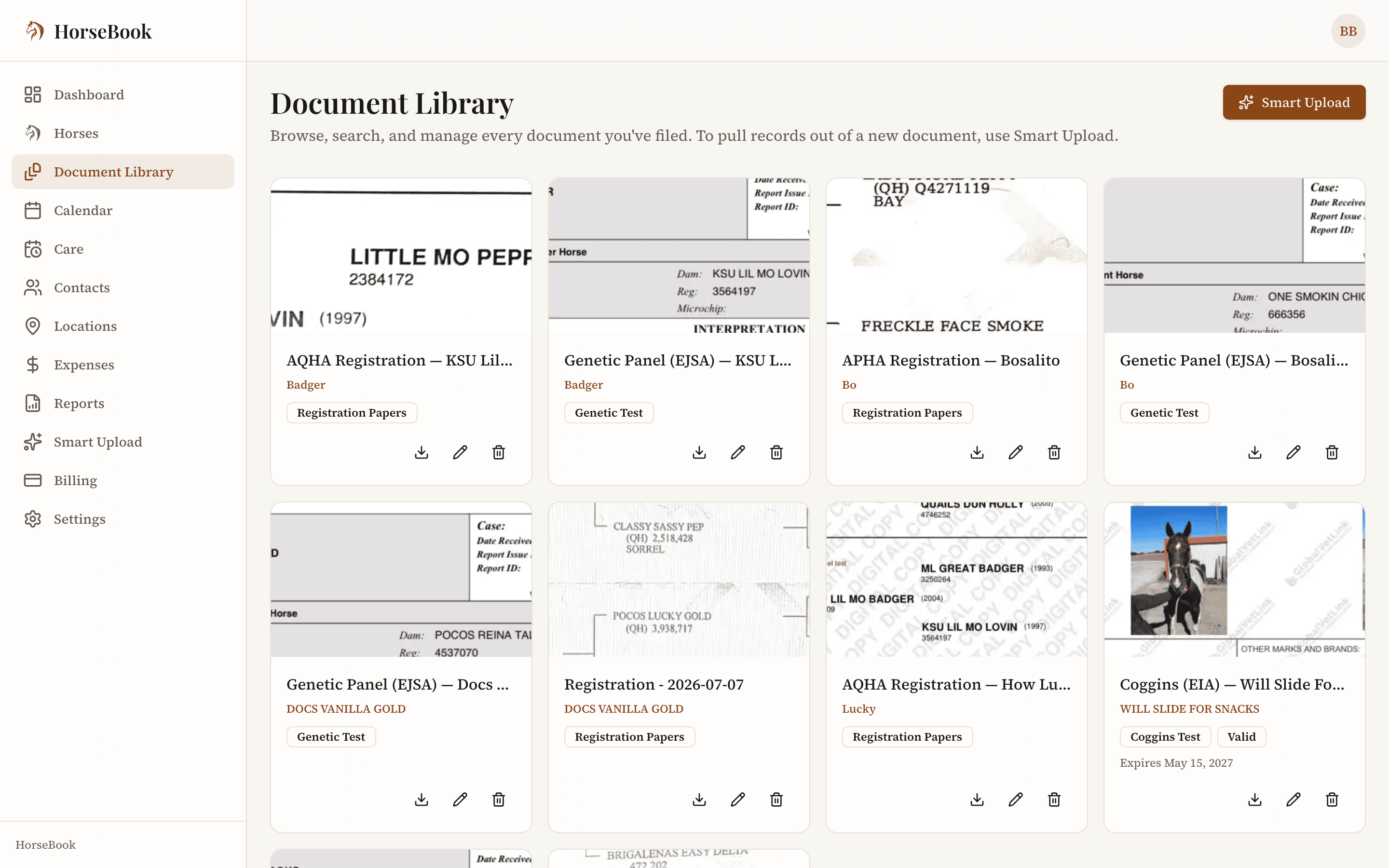Click 'Expires May 15, 2027' text
This screenshot has height=868, width=1389.
(1176, 763)
